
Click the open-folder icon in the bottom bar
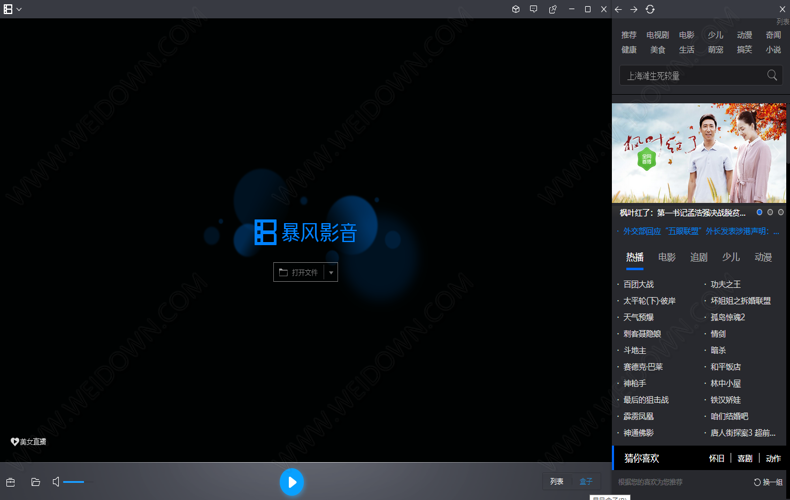pyautogui.click(x=35, y=482)
